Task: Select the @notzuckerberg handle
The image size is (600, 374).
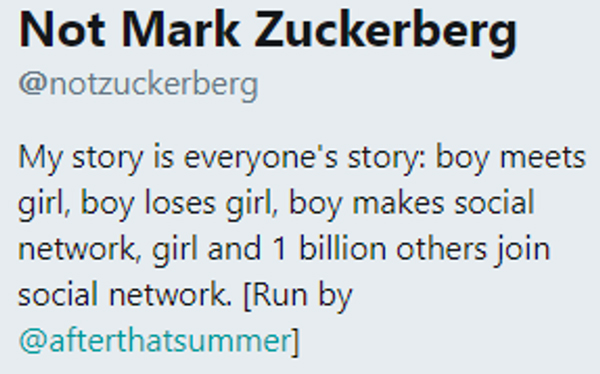Action: tap(139, 85)
